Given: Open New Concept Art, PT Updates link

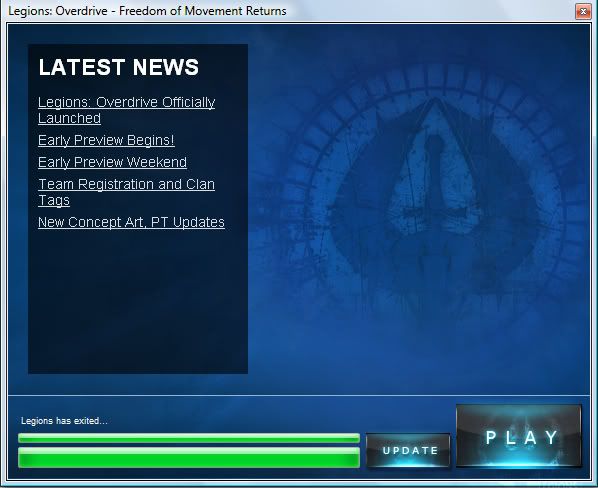Looking at the screenshot, I should [131, 222].
